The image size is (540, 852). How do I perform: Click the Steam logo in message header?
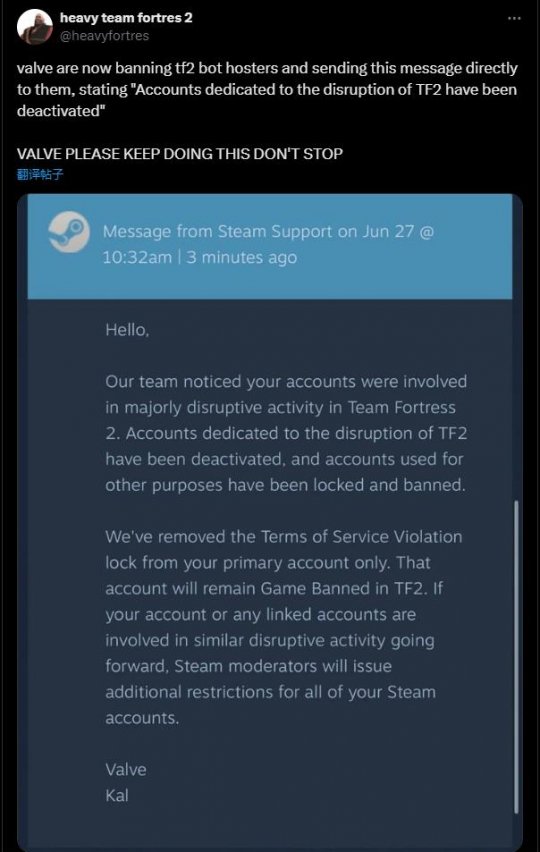(x=69, y=232)
